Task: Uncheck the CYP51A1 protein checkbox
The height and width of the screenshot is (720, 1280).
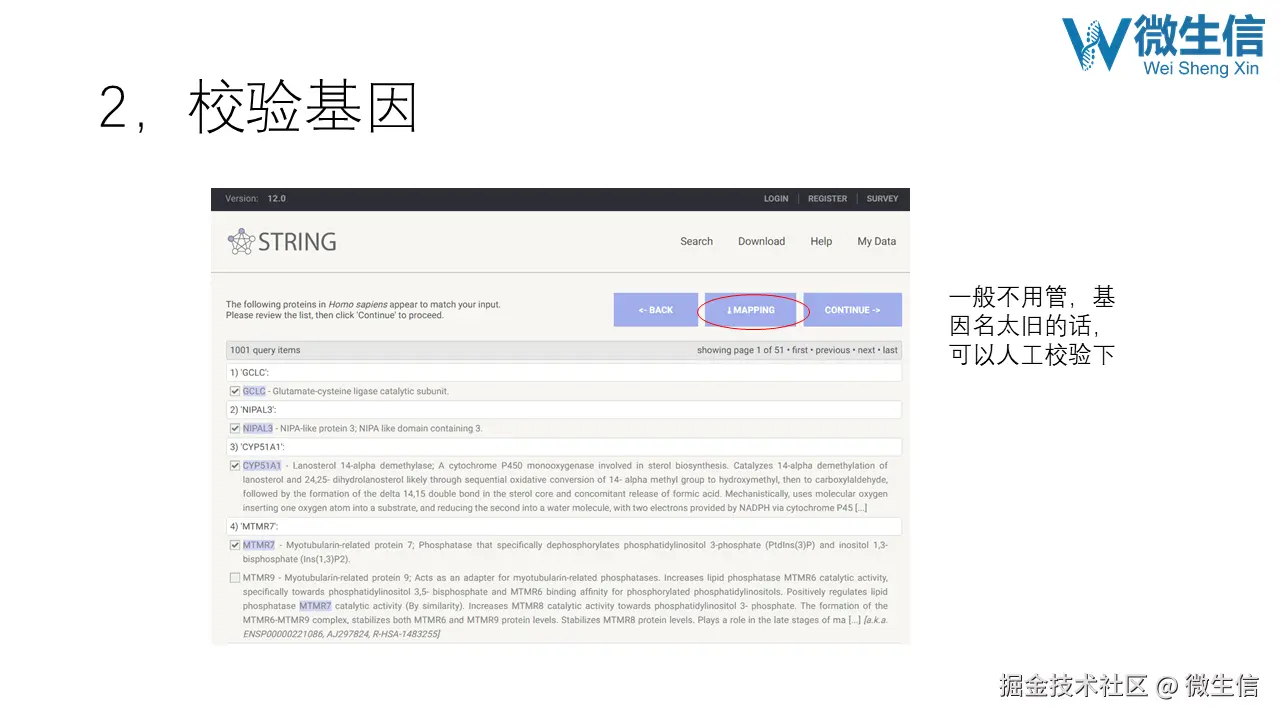Action: pos(235,465)
